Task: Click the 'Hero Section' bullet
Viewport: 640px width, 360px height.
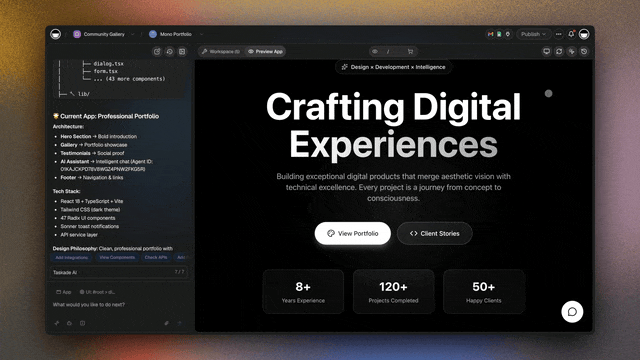Action: coord(99,136)
